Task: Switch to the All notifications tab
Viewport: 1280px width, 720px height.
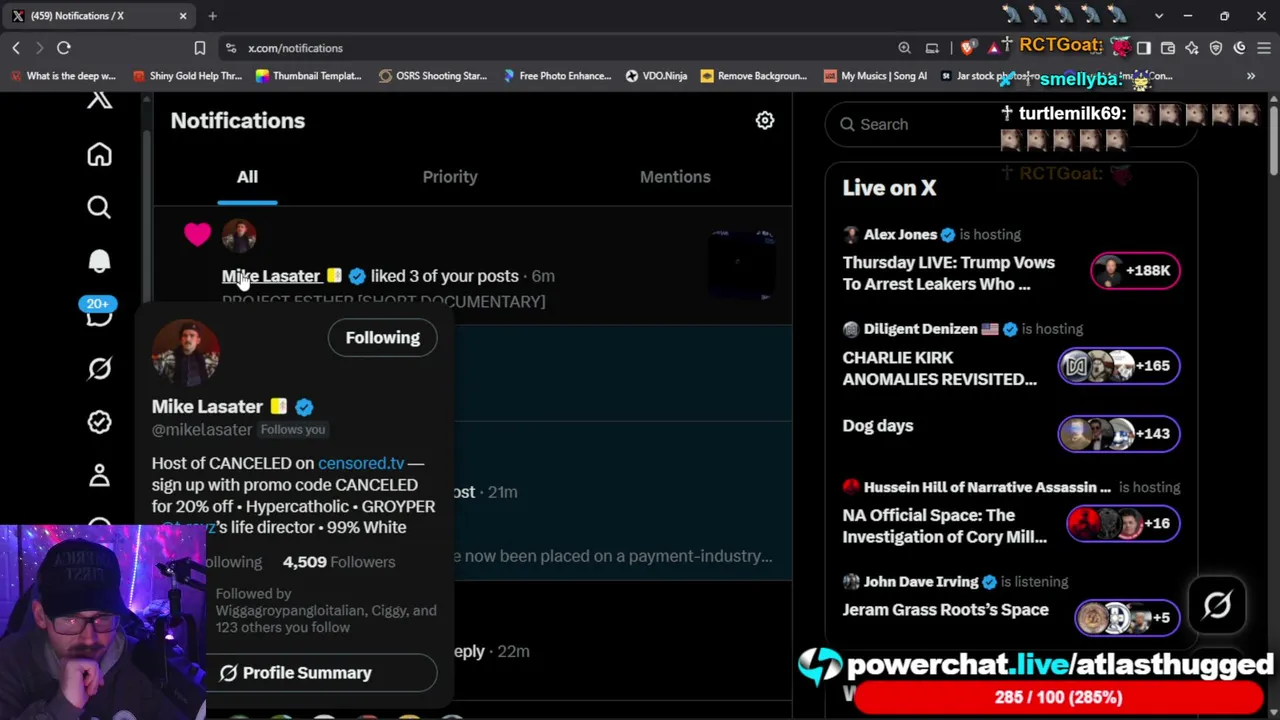Action: click(x=247, y=177)
